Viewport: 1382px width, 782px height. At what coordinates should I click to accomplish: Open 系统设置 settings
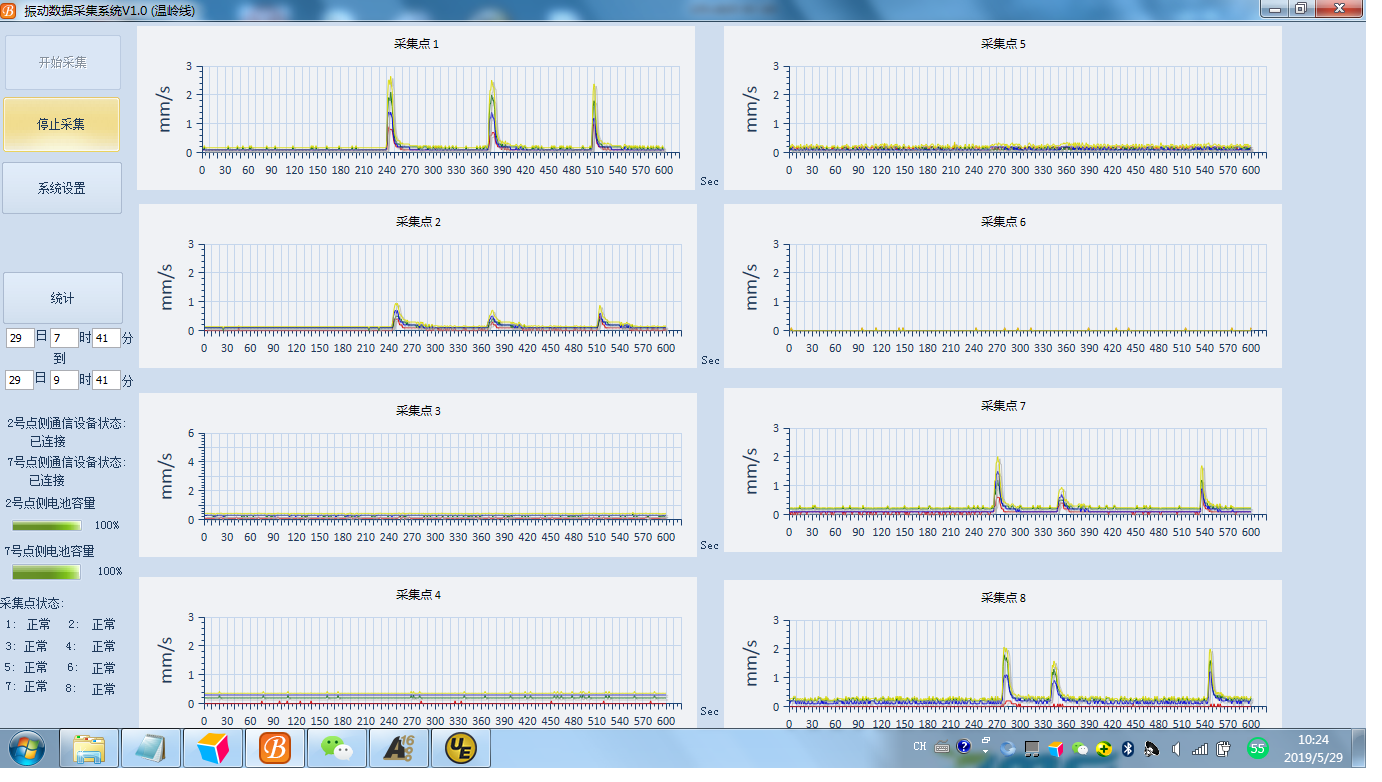pos(61,188)
